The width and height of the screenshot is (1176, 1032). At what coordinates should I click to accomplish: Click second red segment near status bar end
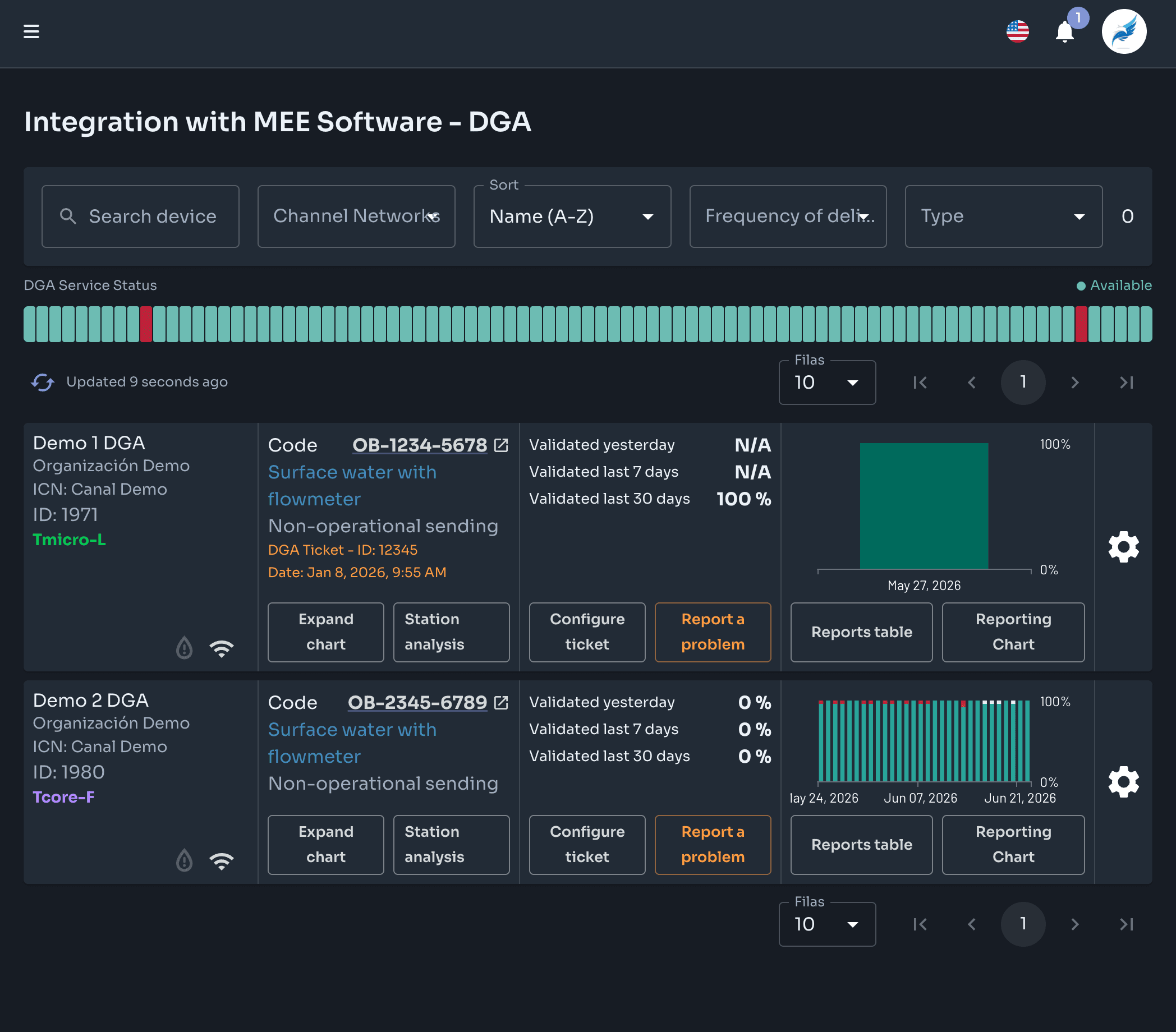point(1081,324)
